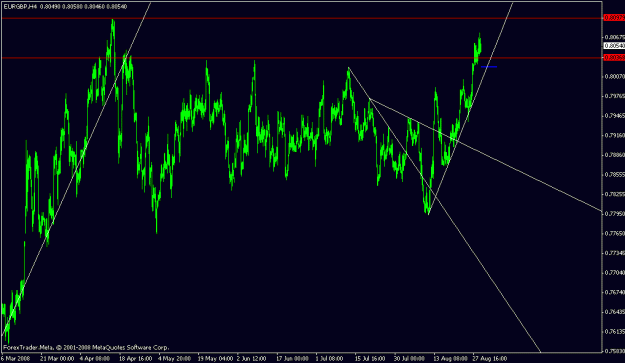Click the 27 Aug 16:00 date label
The image size is (625, 363).
coord(490,358)
